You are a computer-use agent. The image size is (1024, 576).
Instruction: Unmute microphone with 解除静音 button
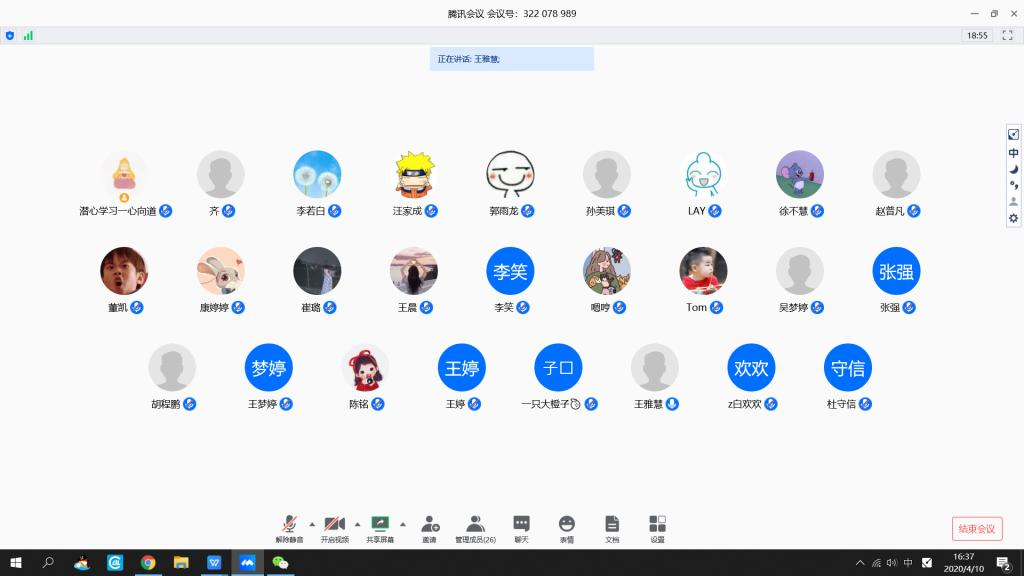click(x=289, y=526)
